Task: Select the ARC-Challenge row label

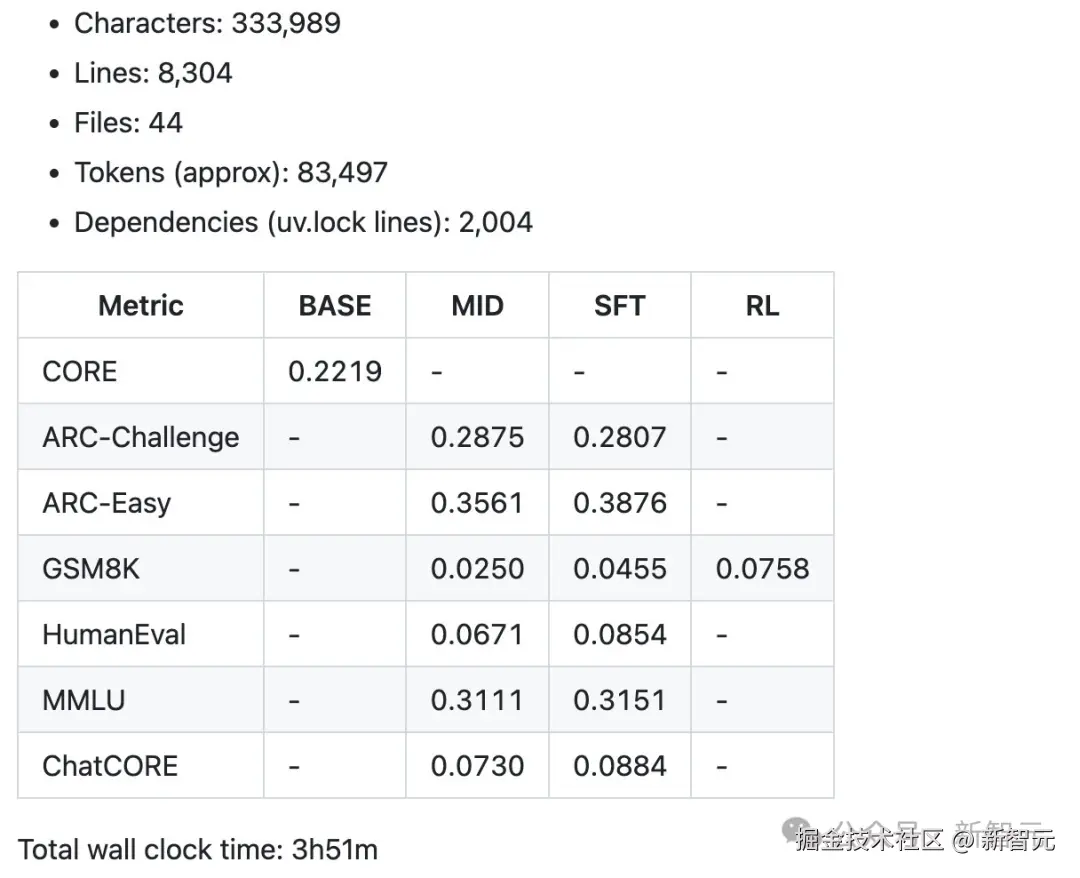Action: click(x=141, y=438)
